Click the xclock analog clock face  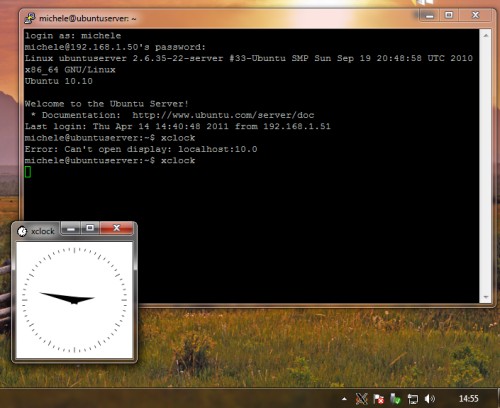pos(74,300)
